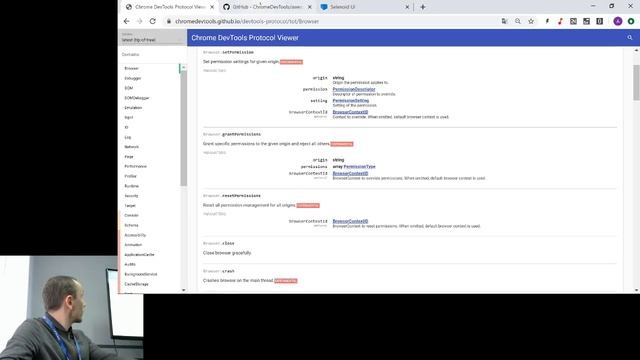Open the Animation domain

point(133,245)
